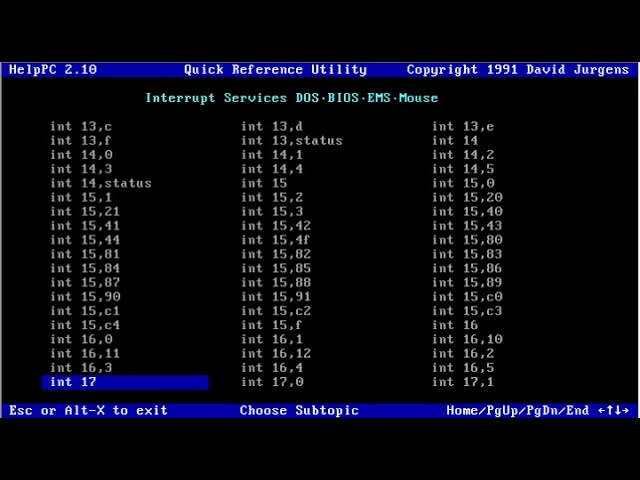Open 'int 16,0' entry
The height and width of the screenshot is (480, 640).
point(81,339)
